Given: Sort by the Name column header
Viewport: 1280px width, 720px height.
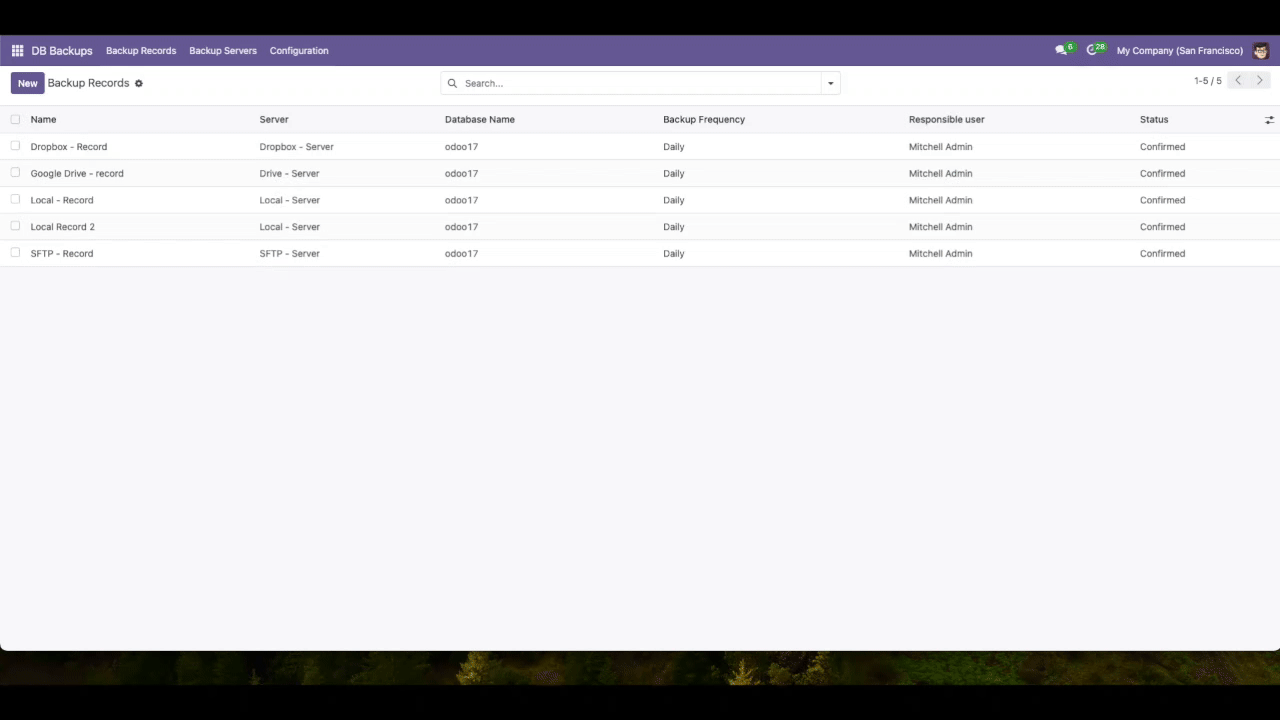Looking at the screenshot, I should [x=43, y=120].
